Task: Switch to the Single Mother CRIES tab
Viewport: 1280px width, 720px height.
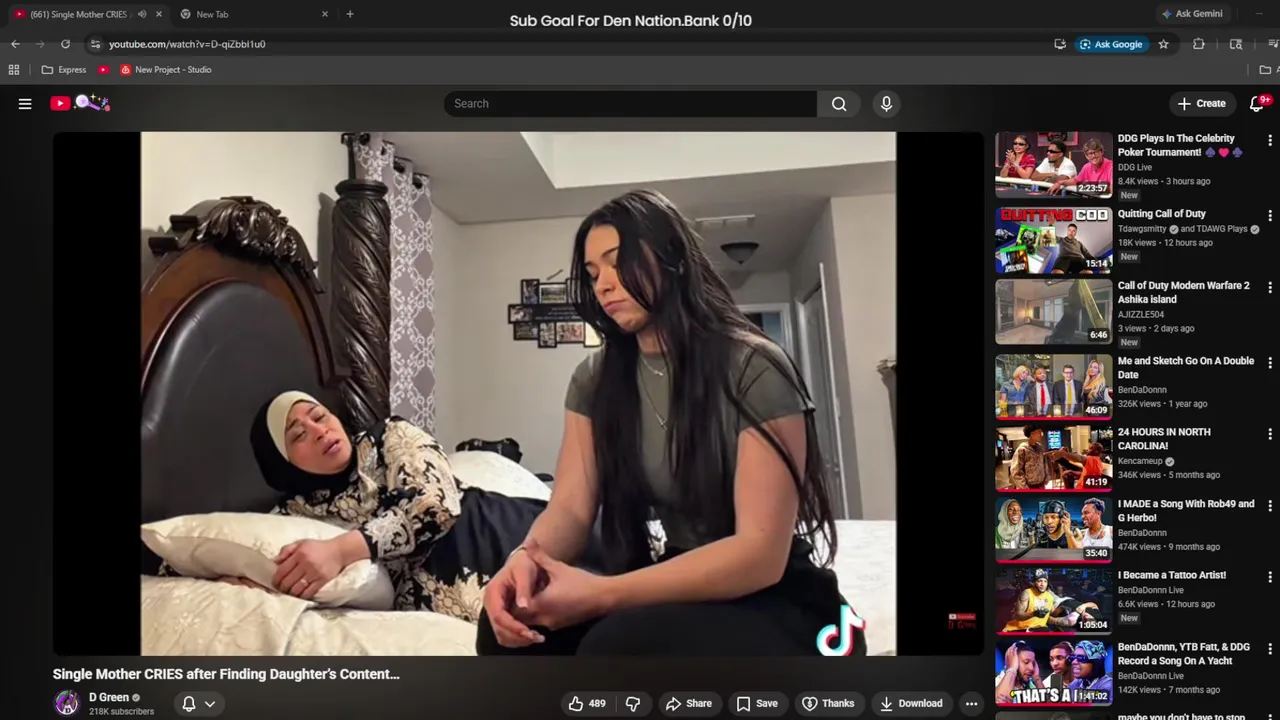Action: (78, 14)
